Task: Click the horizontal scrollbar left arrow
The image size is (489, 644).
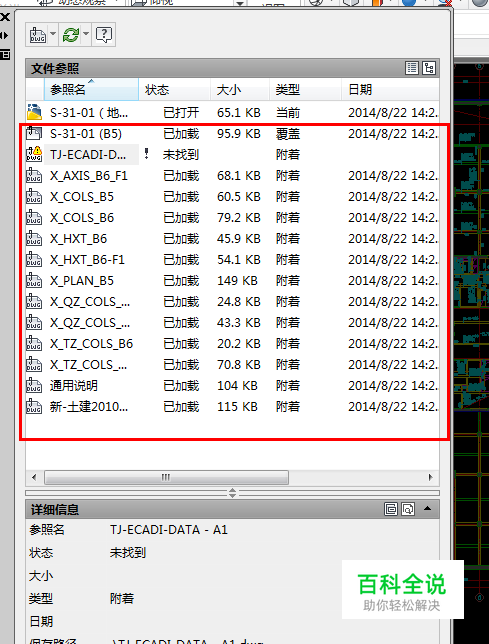Action: click(34, 477)
